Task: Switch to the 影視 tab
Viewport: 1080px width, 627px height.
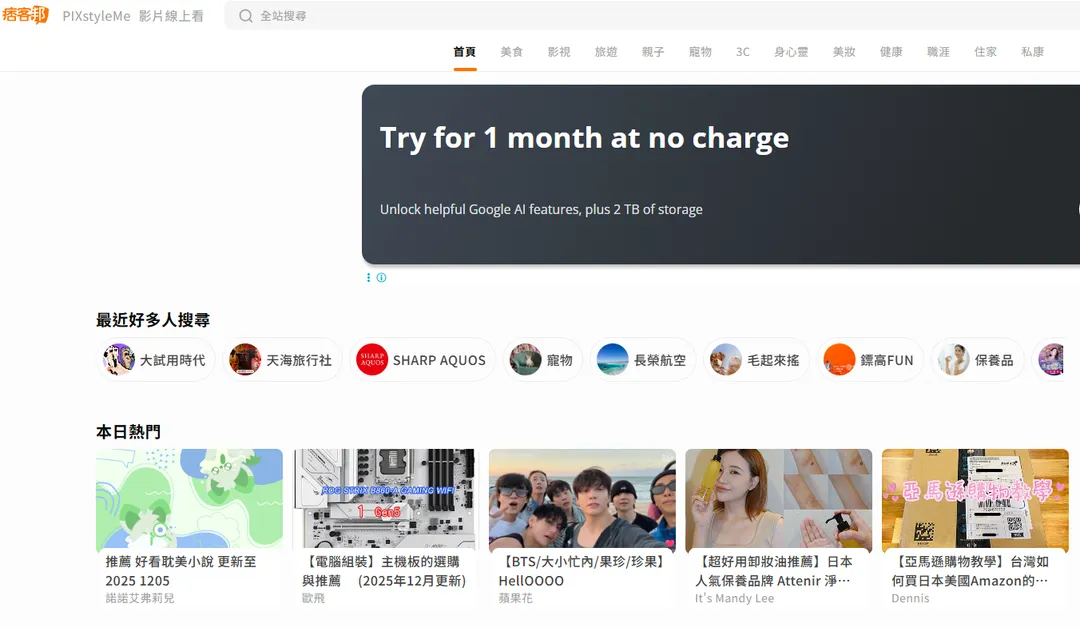Action: pyautogui.click(x=559, y=52)
